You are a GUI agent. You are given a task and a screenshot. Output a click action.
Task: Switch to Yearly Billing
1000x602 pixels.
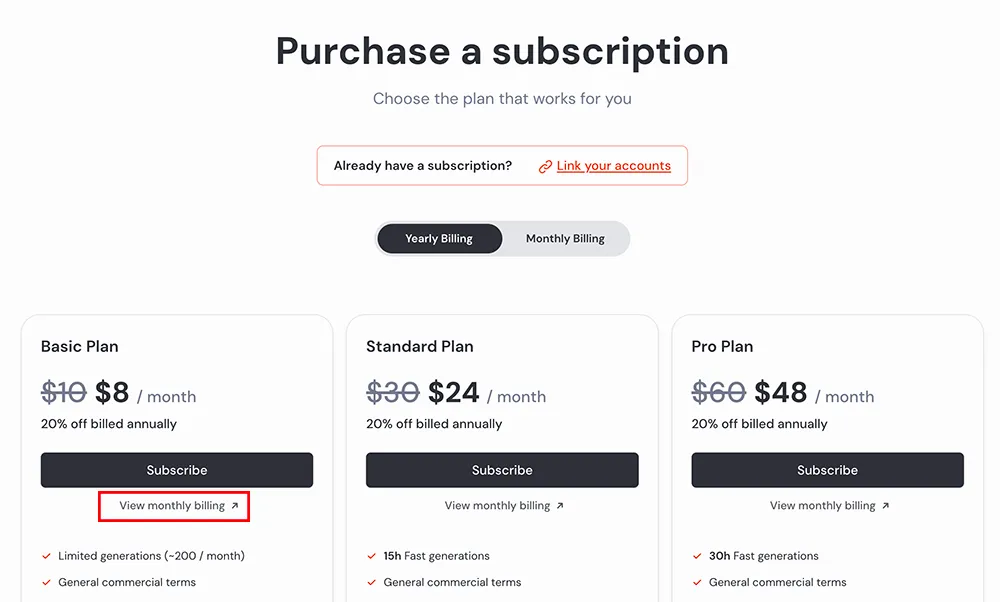[439, 239]
